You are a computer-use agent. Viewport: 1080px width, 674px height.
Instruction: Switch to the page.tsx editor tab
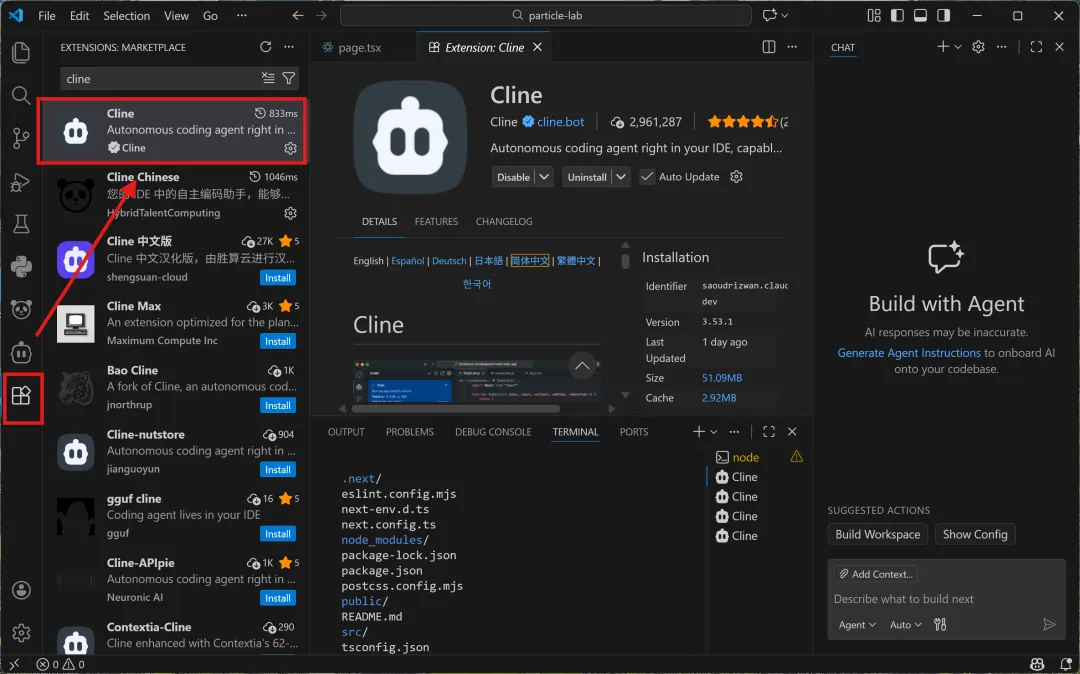(x=360, y=48)
